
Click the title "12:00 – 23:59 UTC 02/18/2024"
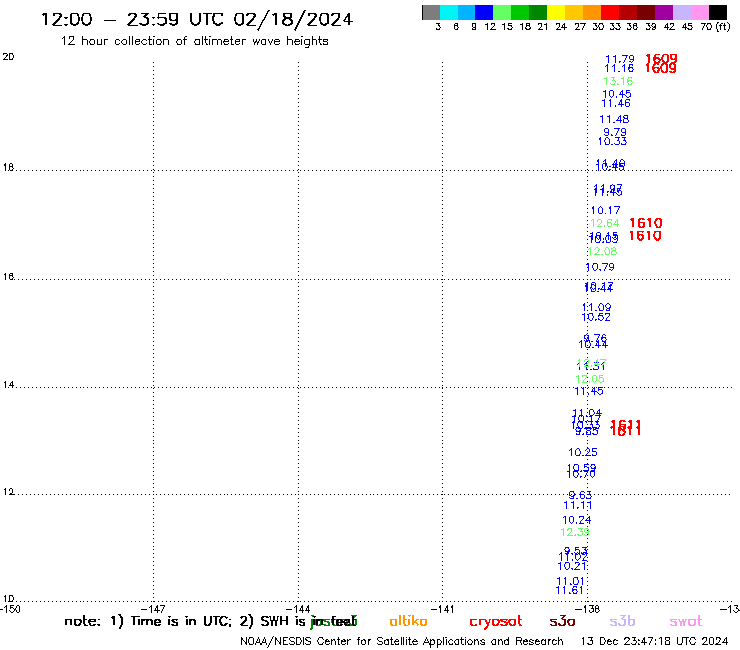click(x=197, y=19)
